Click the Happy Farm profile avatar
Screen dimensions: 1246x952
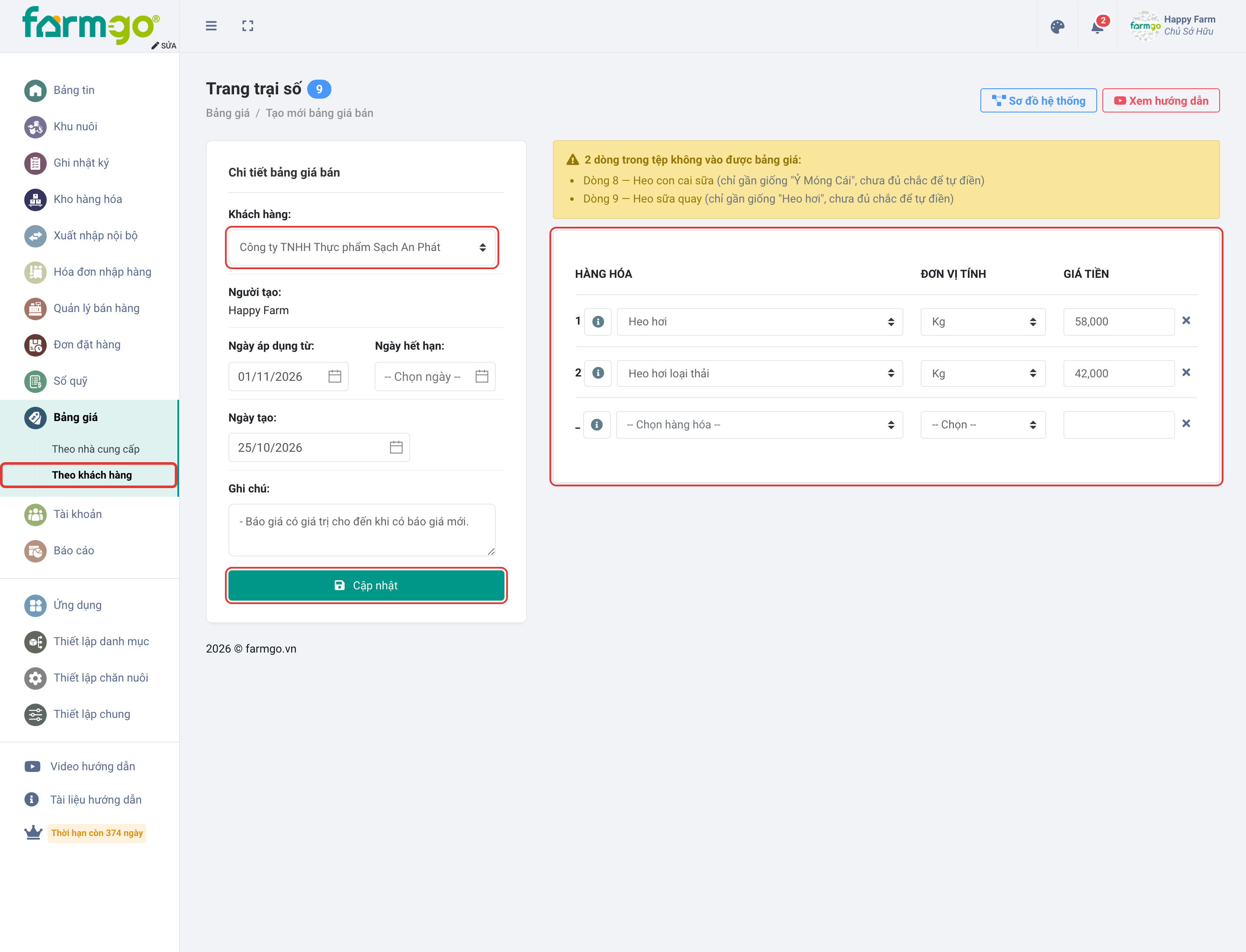[1145, 26]
